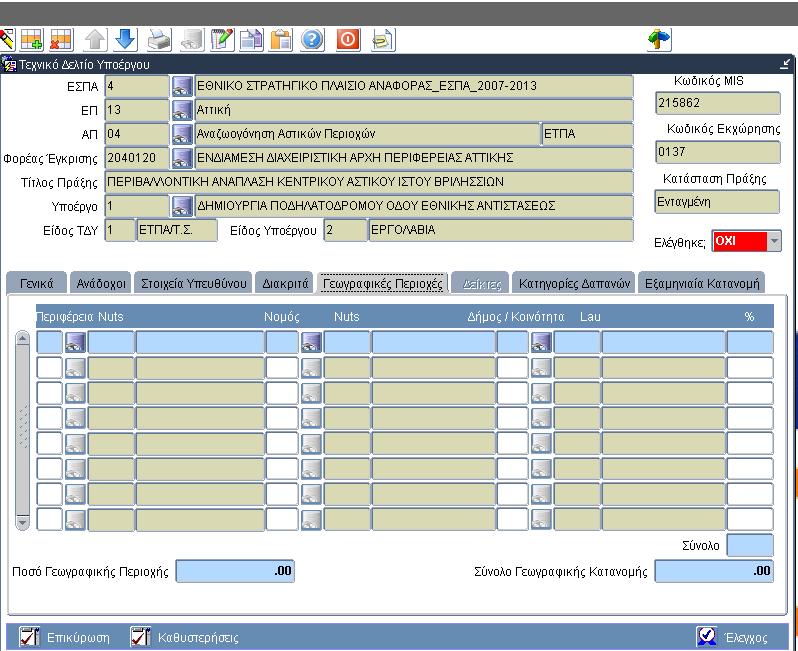Viewport: 798px width, 651px height.
Task: Click the Αττική program name field
Action: click(x=414, y=109)
